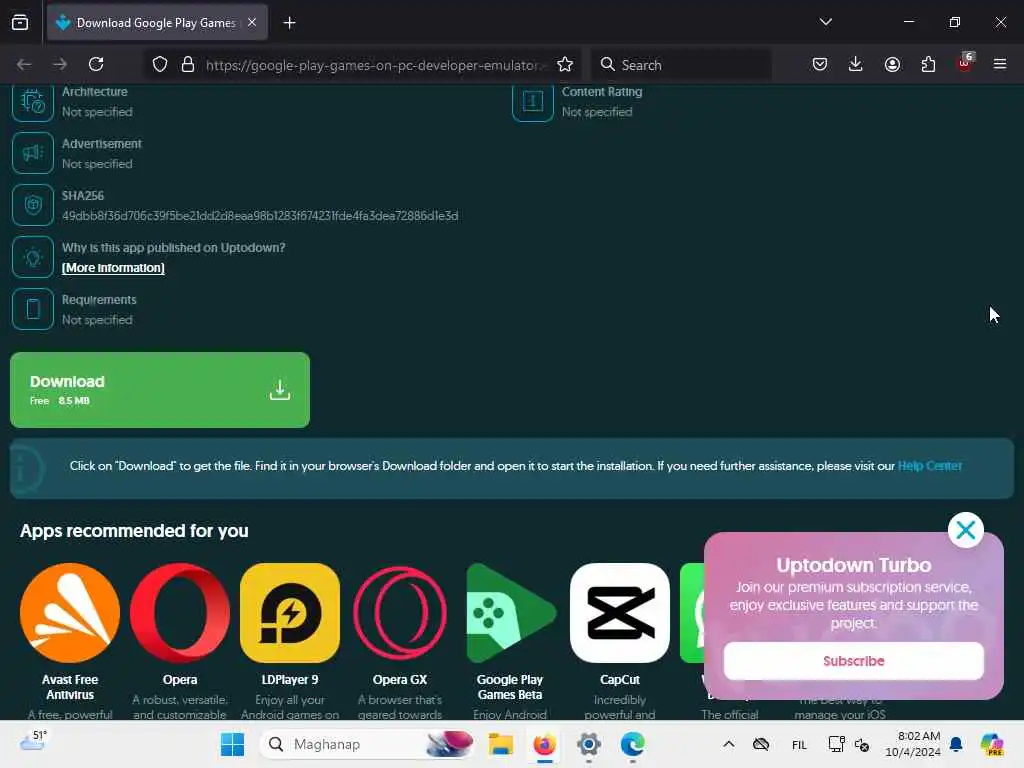Open clock and date panel

tap(912, 744)
